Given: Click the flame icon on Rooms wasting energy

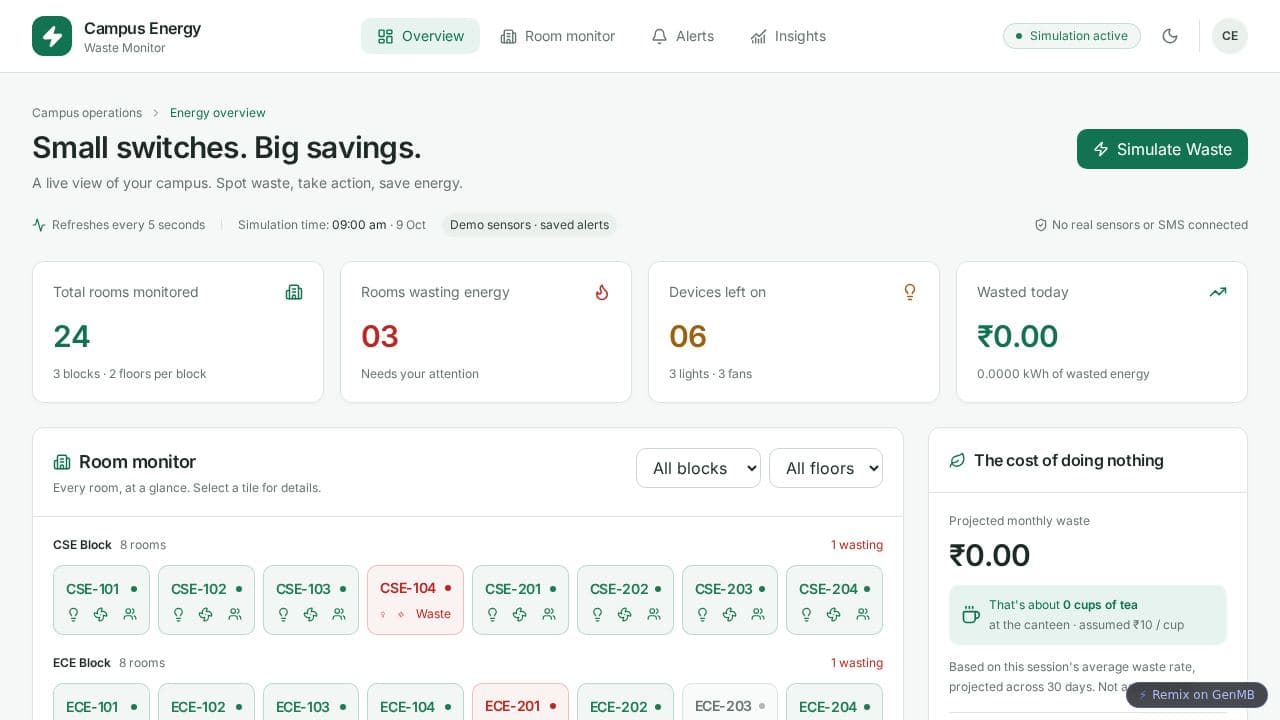Looking at the screenshot, I should 602,292.
